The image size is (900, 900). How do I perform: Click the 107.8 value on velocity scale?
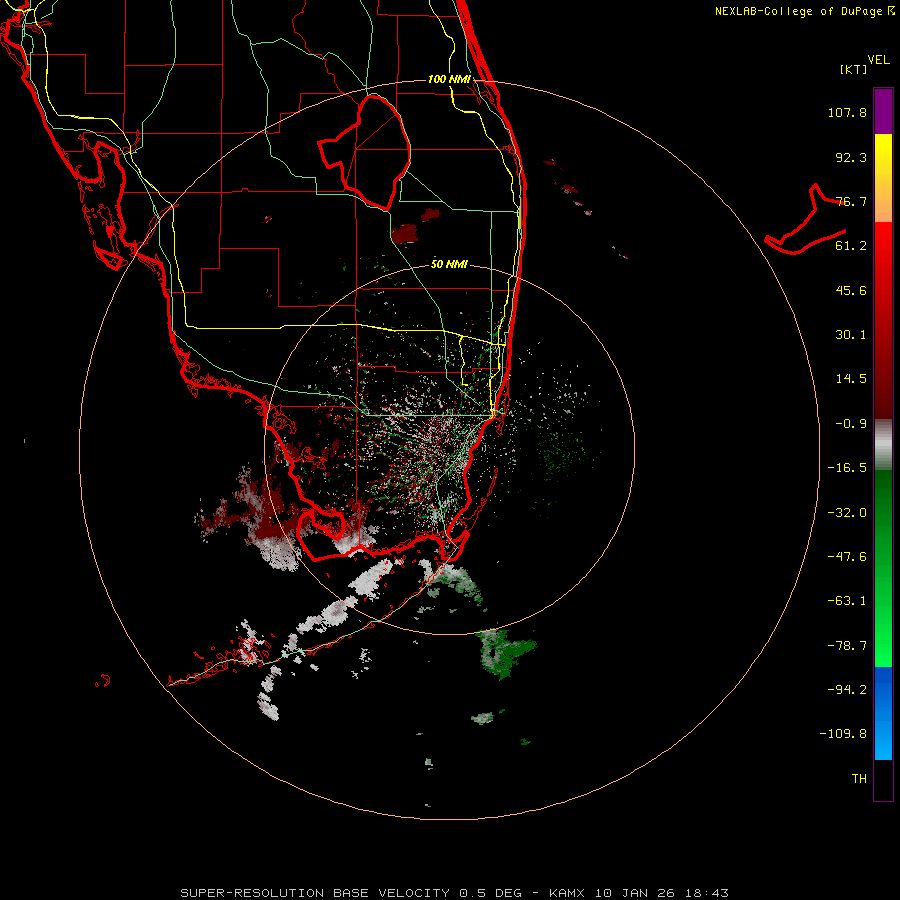click(847, 112)
